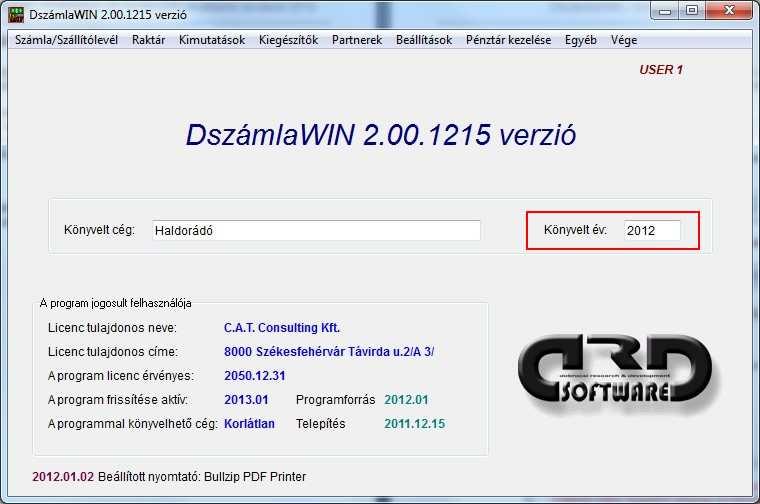Click the A programmal könyvelhető cég label
The width and height of the screenshot is (760, 504).
[133, 424]
